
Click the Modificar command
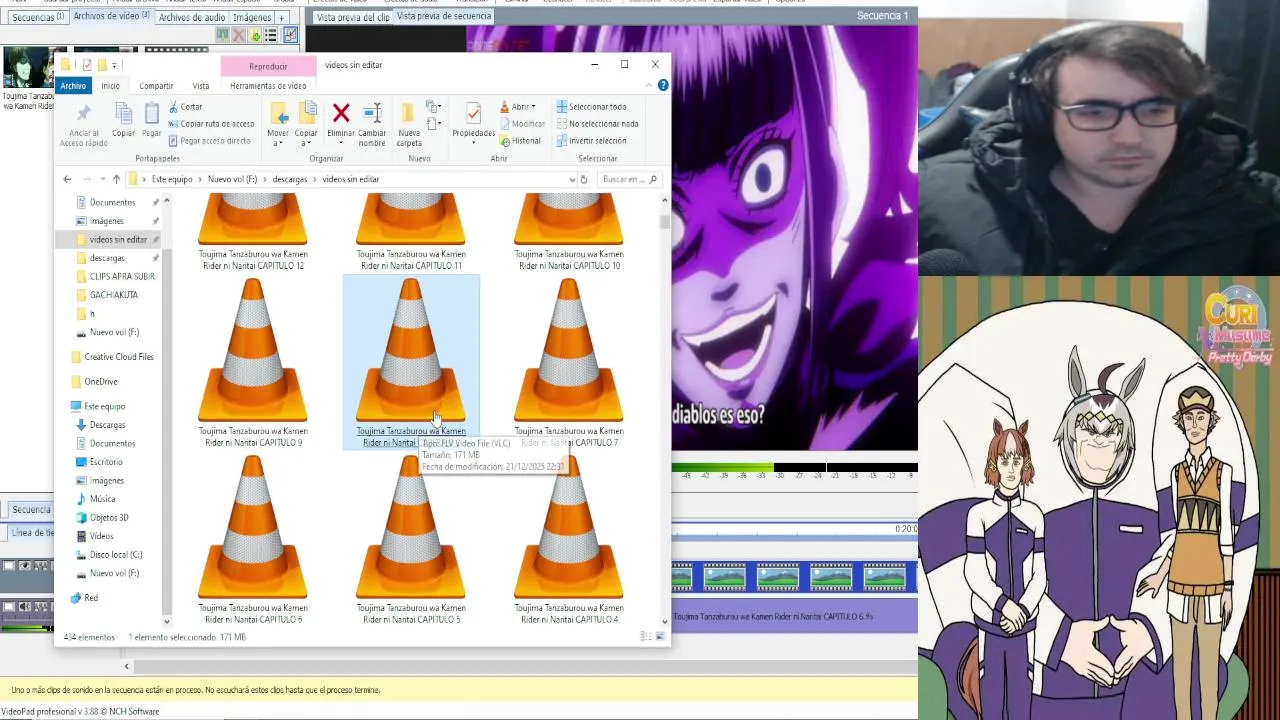click(x=521, y=124)
